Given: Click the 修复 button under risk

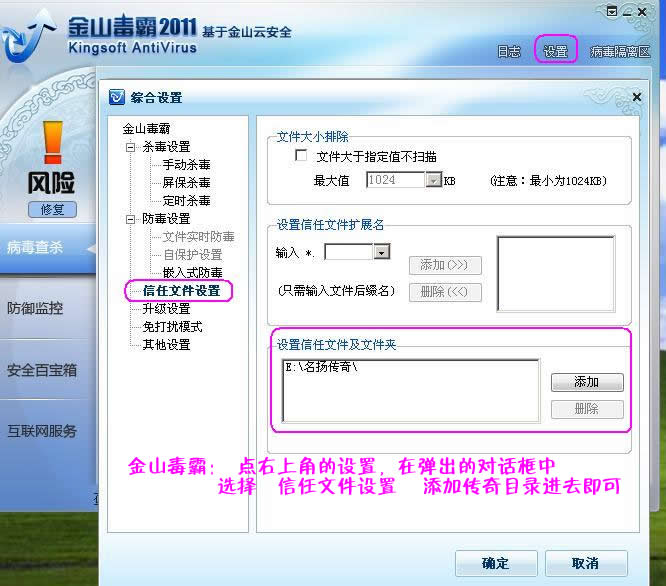Looking at the screenshot, I should coord(52,209).
